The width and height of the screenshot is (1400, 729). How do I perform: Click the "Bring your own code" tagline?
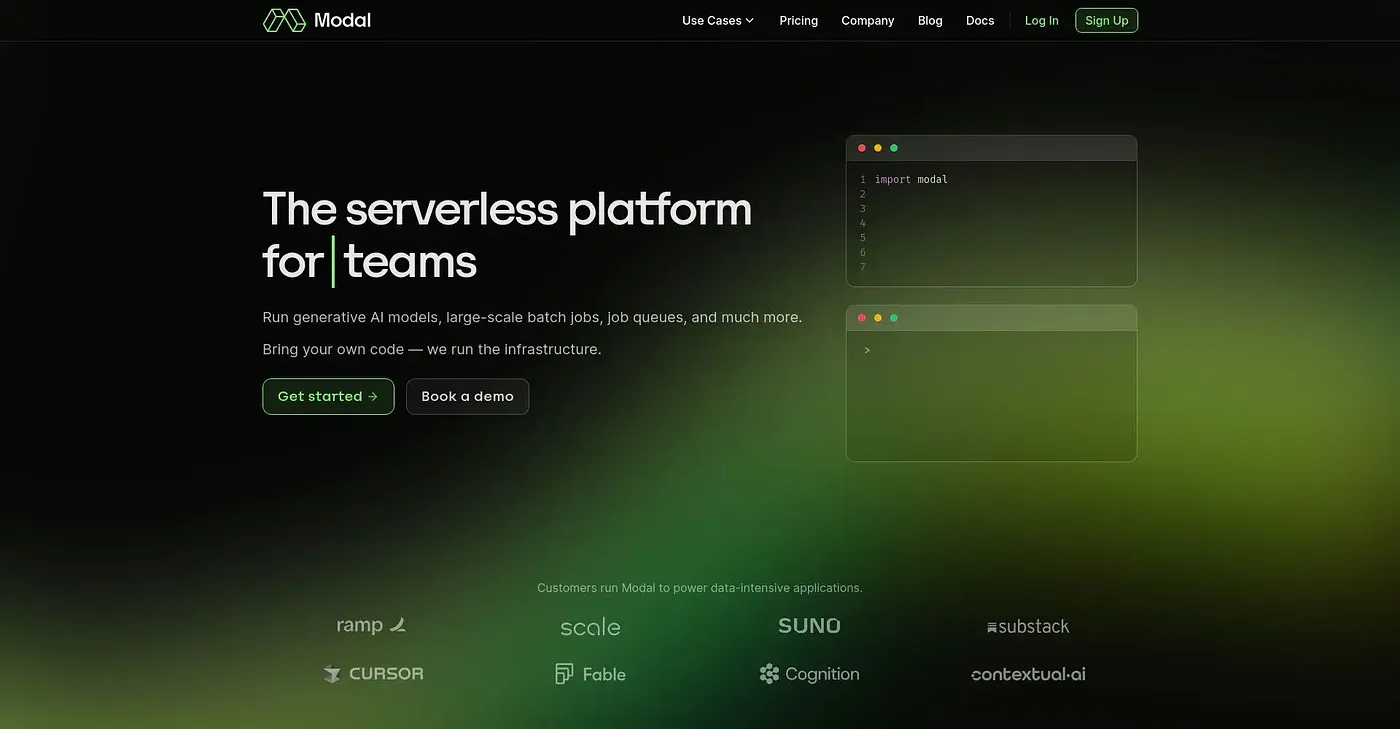(x=432, y=349)
